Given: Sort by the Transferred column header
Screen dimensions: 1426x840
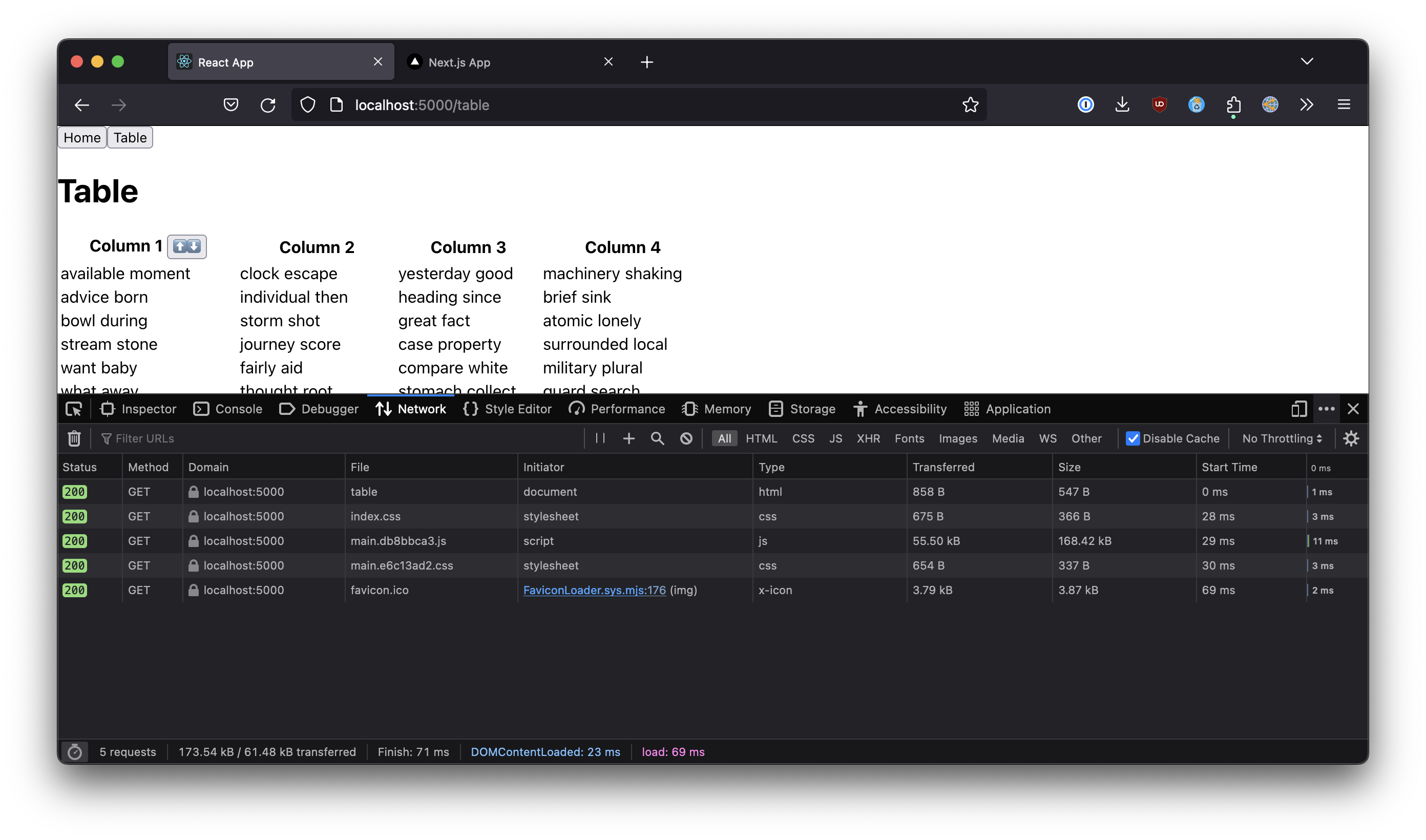Looking at the screenshot, I should [979, 467].
